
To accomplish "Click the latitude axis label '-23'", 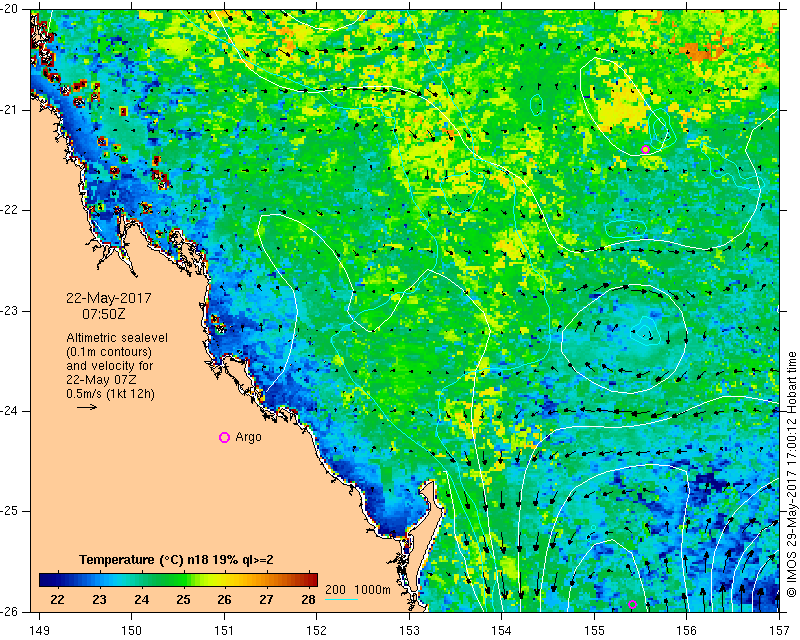I will [10, 311].
